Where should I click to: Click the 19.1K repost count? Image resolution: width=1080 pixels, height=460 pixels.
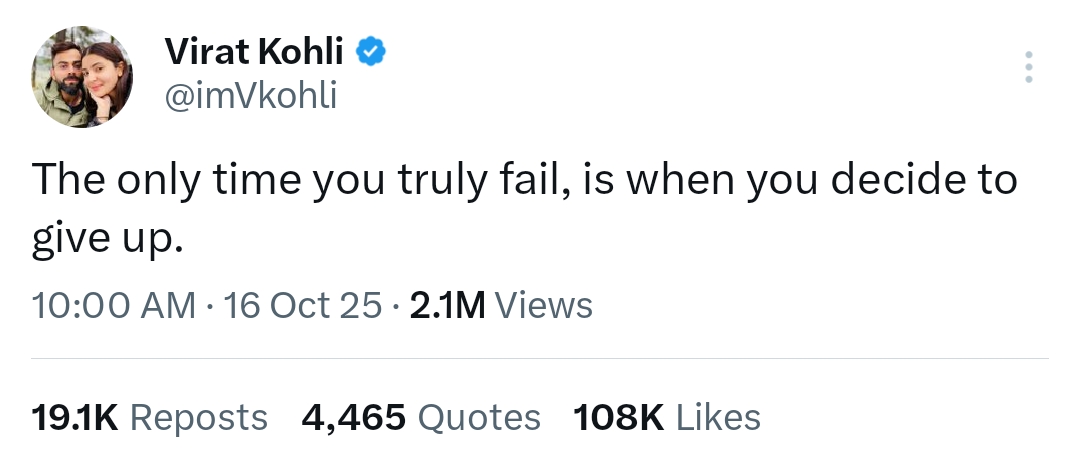coord(75,417)
